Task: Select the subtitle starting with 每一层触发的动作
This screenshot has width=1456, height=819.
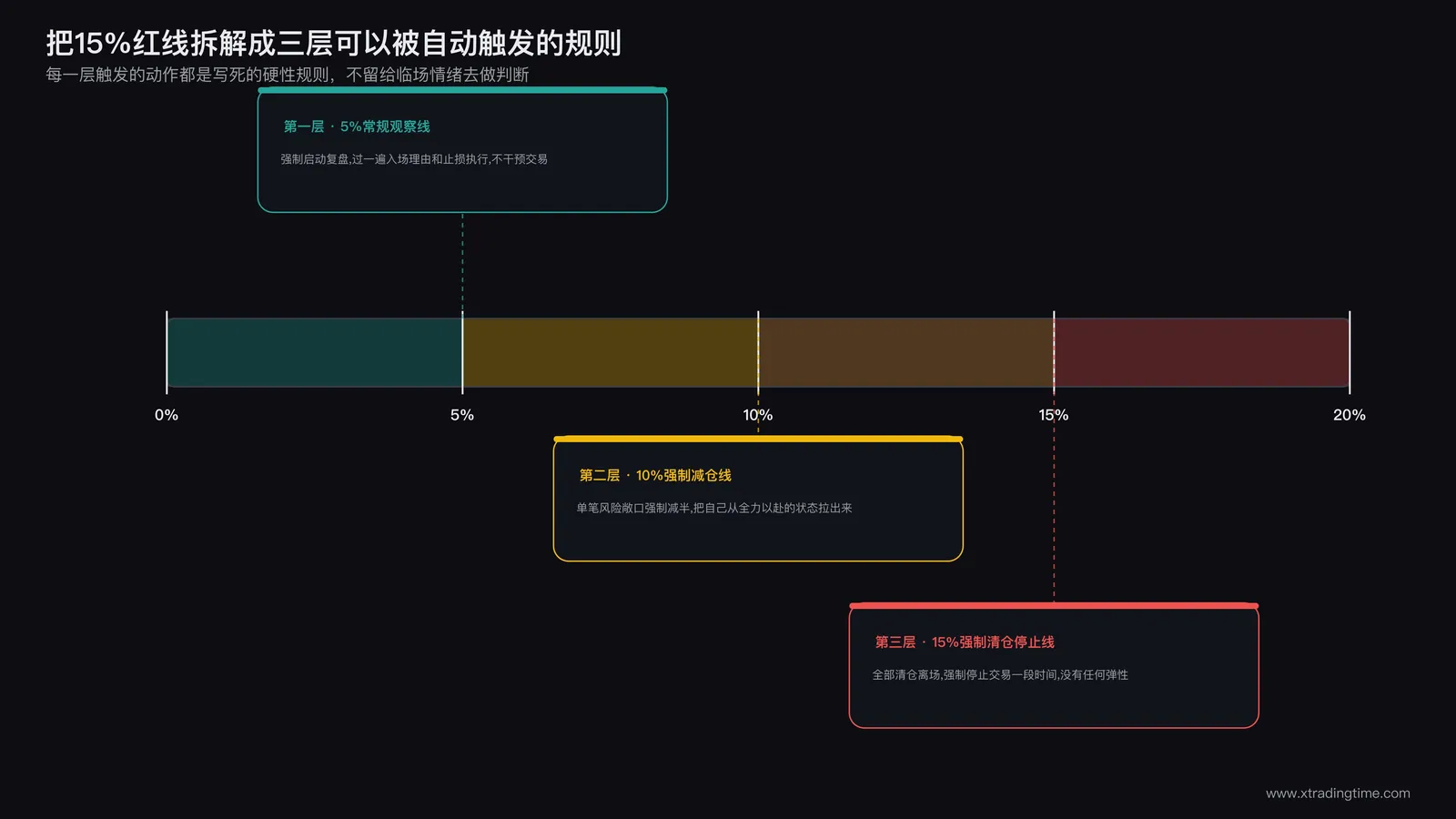Action: point(288,75)
